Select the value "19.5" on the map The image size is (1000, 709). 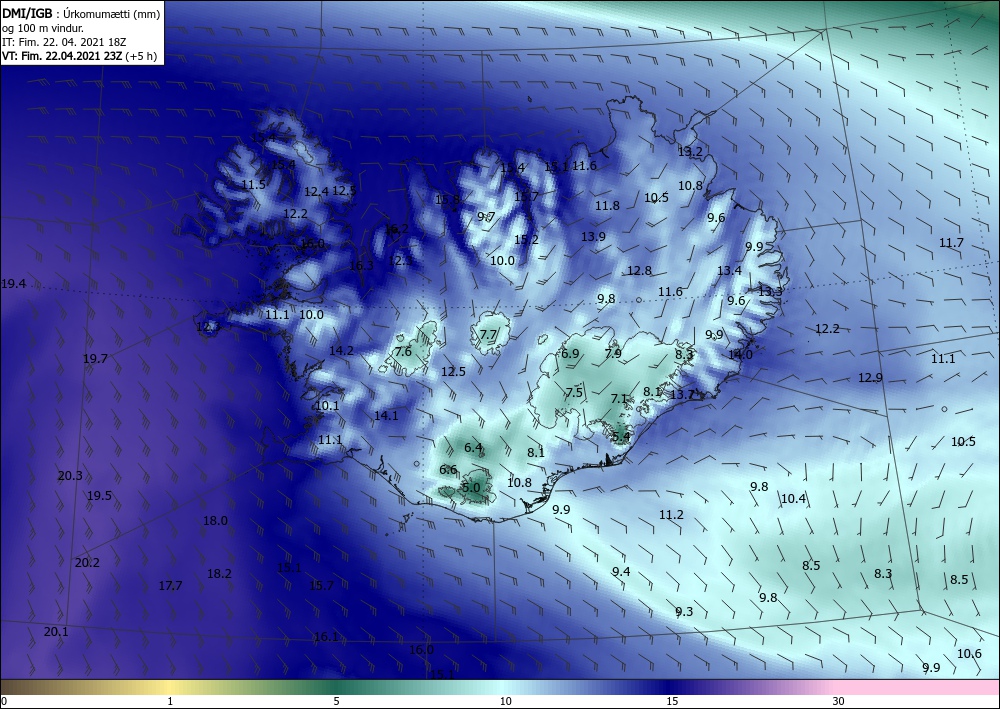(99, 496)
